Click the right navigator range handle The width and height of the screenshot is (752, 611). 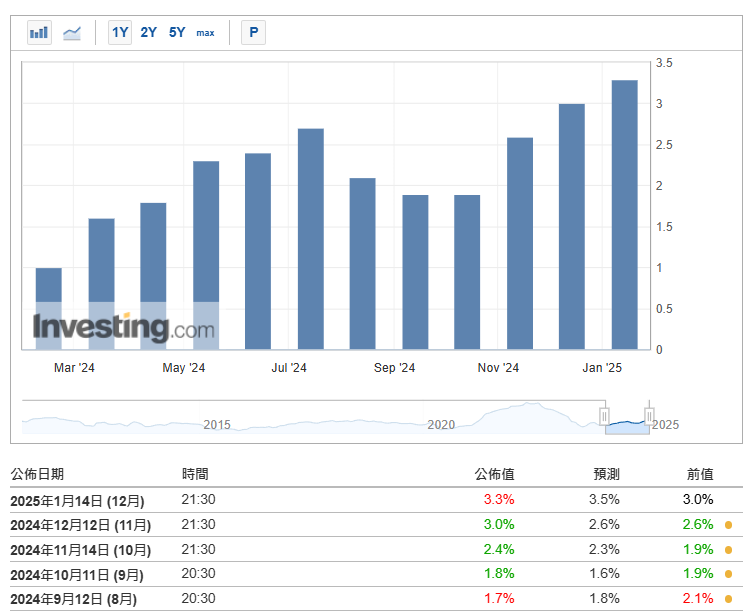click(x=649, y=415)
